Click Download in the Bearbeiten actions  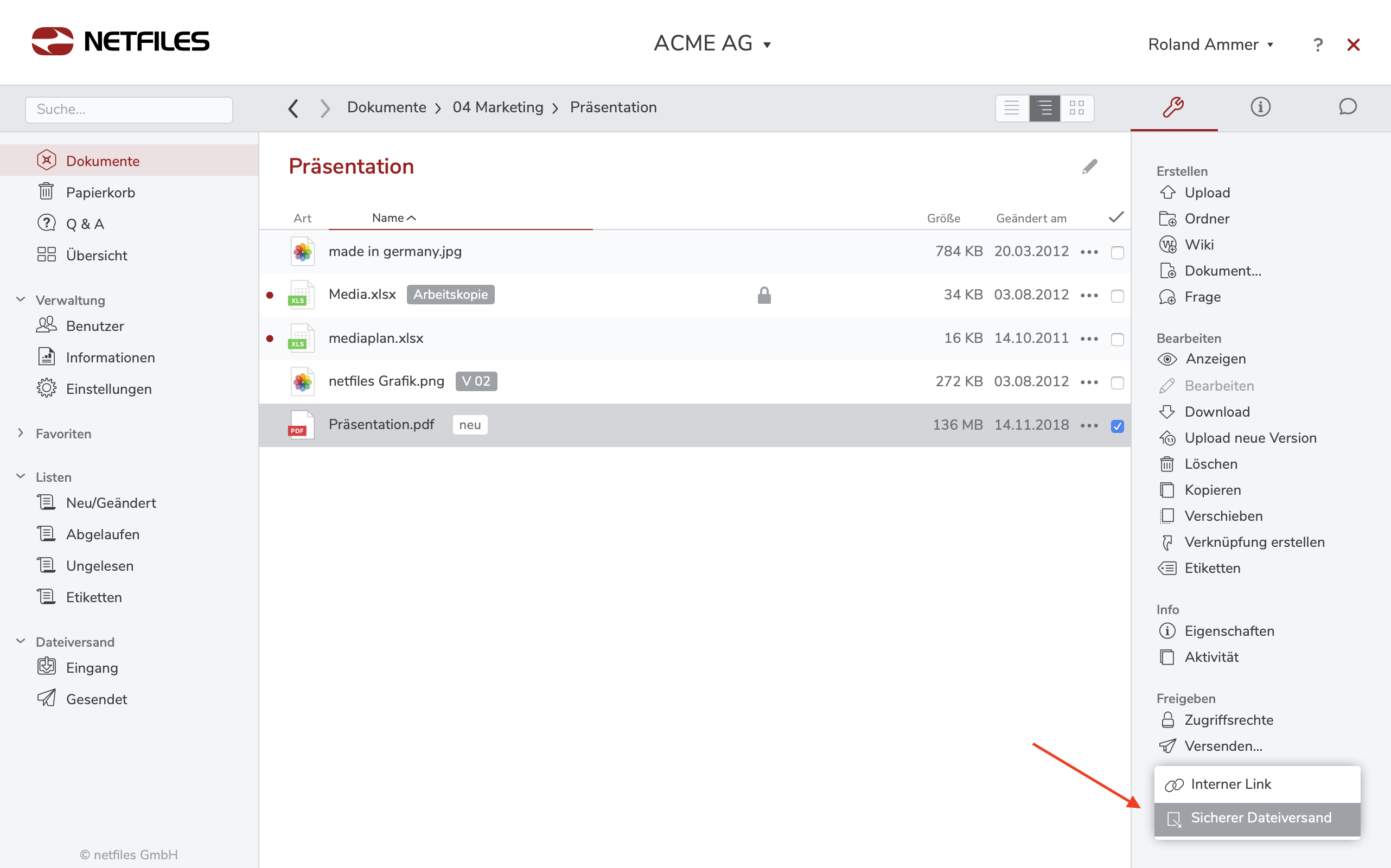[x=1216, y=412]
